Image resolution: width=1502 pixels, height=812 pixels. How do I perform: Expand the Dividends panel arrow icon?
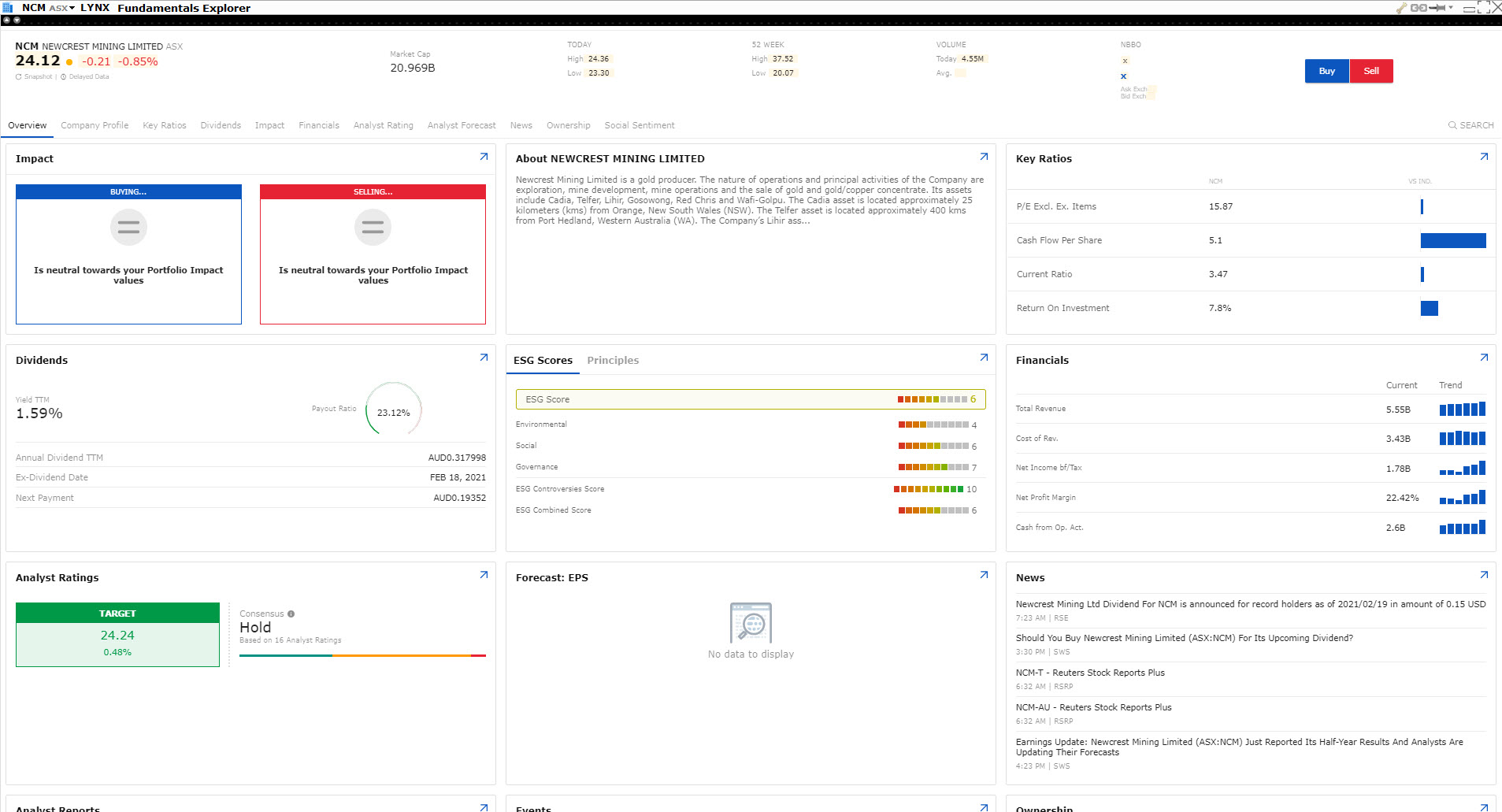tap(484, 358)
